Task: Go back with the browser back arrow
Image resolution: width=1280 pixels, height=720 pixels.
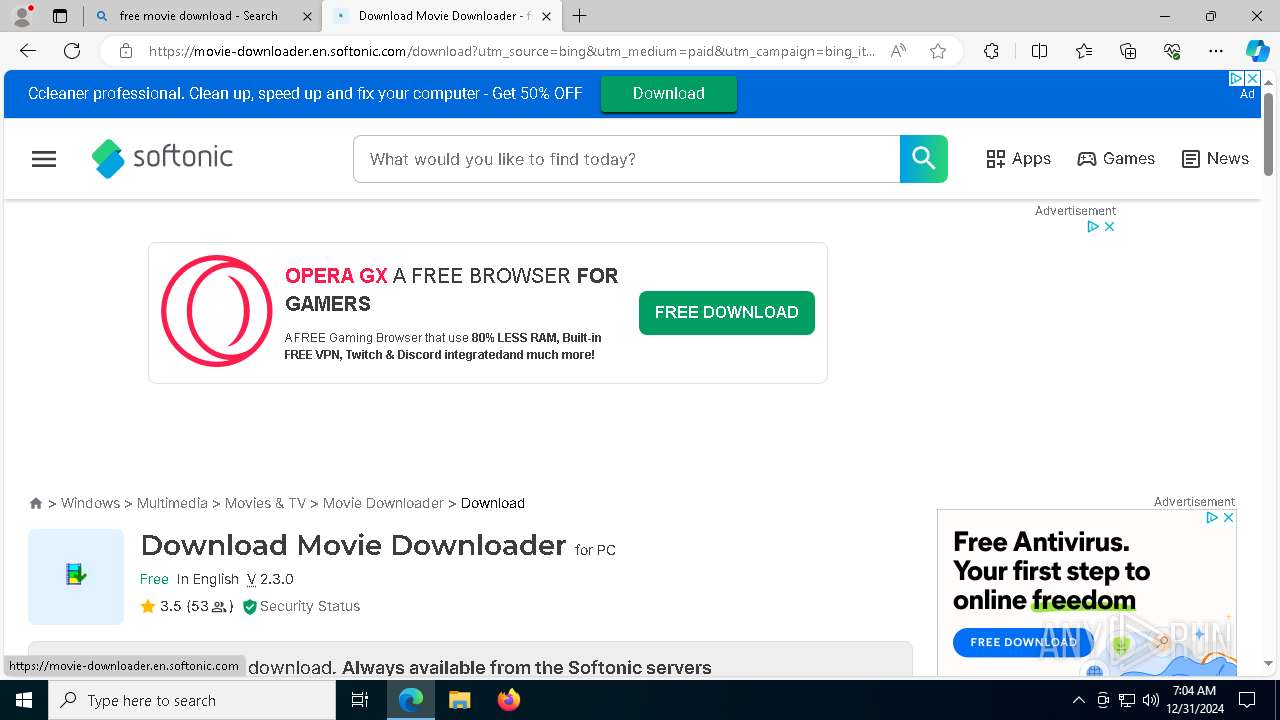Action: tap(28, 51)
